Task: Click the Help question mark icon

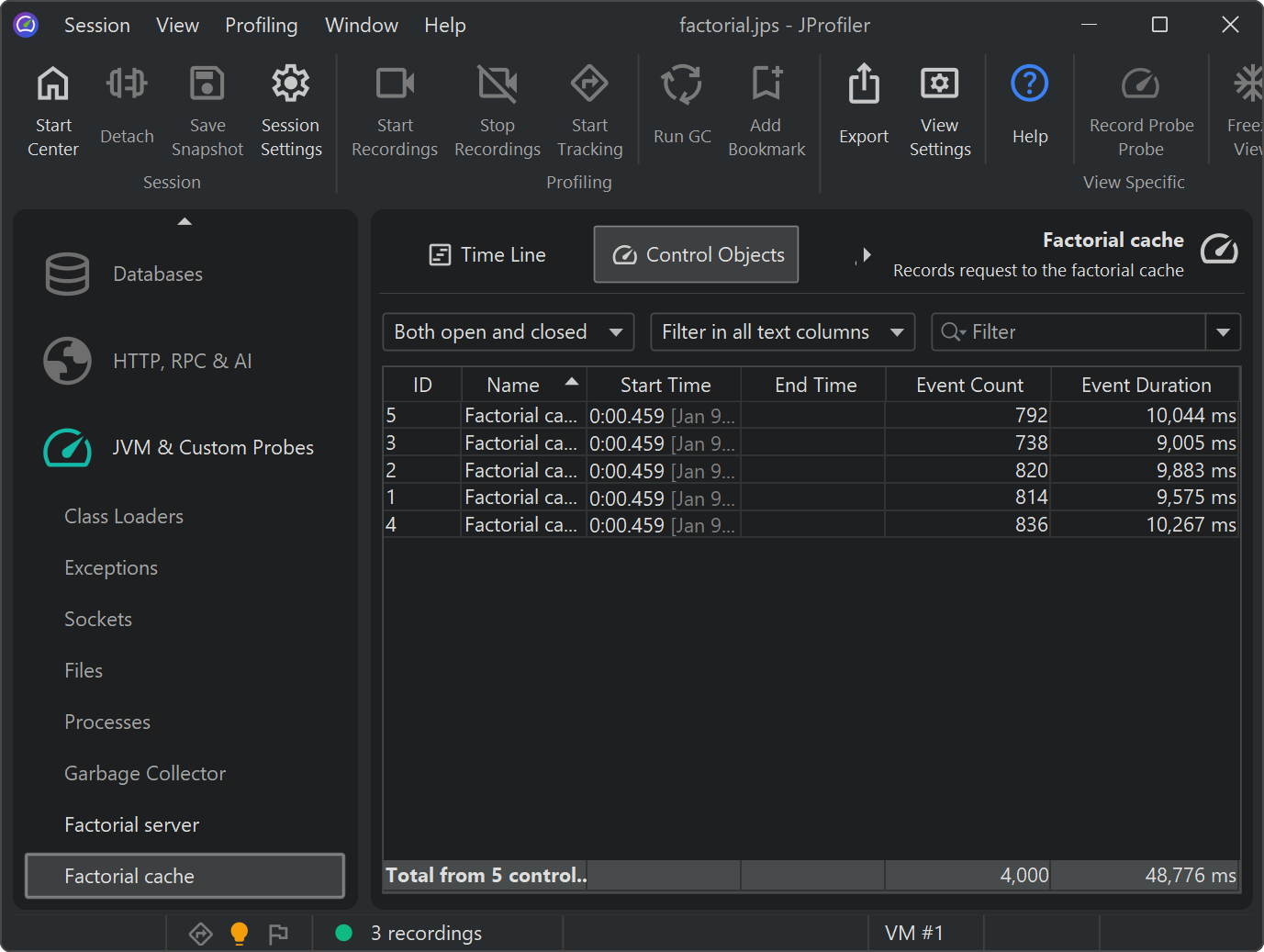Action: (1029, 85)
